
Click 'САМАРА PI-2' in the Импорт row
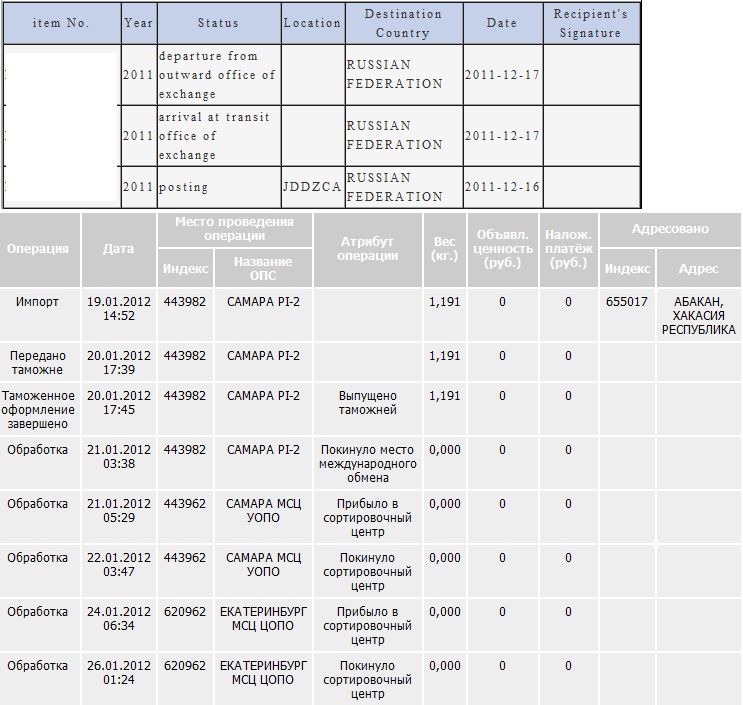[263, 302]
